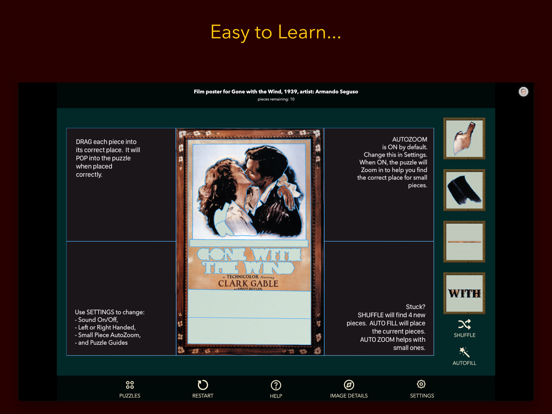The height and width of the screenshot is (414, 552).
Task: Select the black sleeve puzzle piece
Action: pyautogui.click(x=464, y=190)
